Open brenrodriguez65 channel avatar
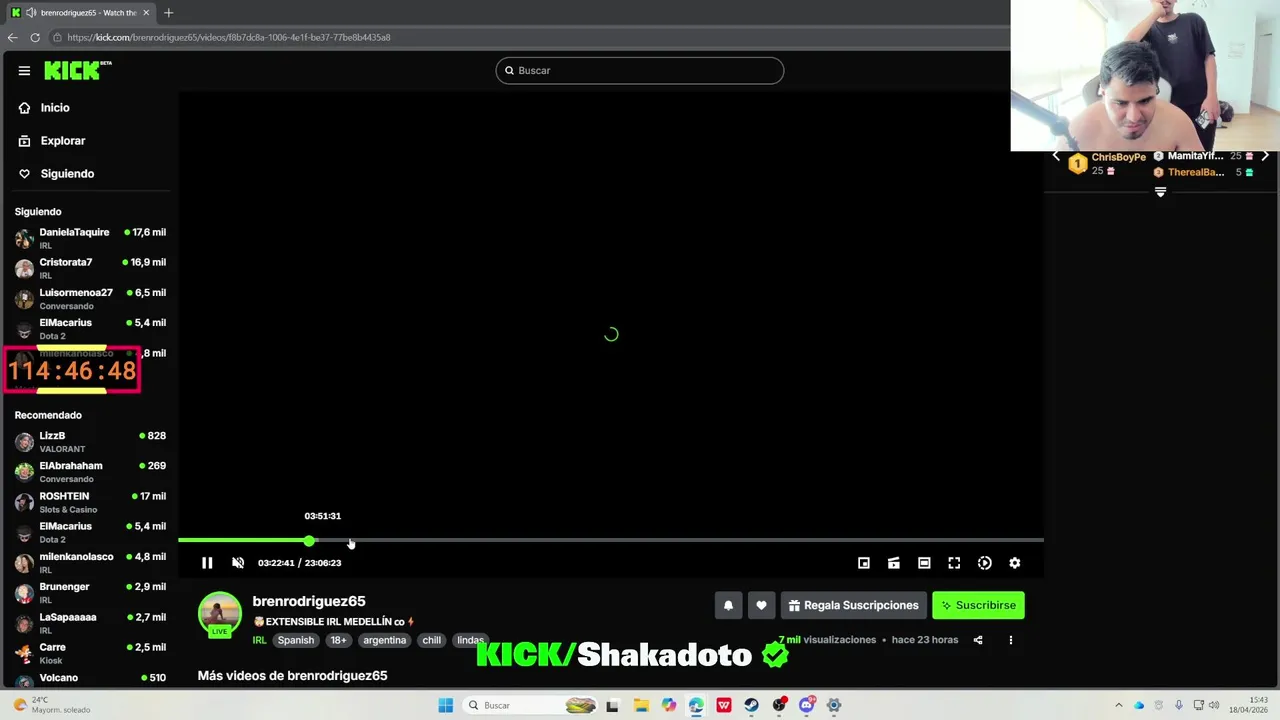Viewport: 1280px width, 720px height. [220, 613]
